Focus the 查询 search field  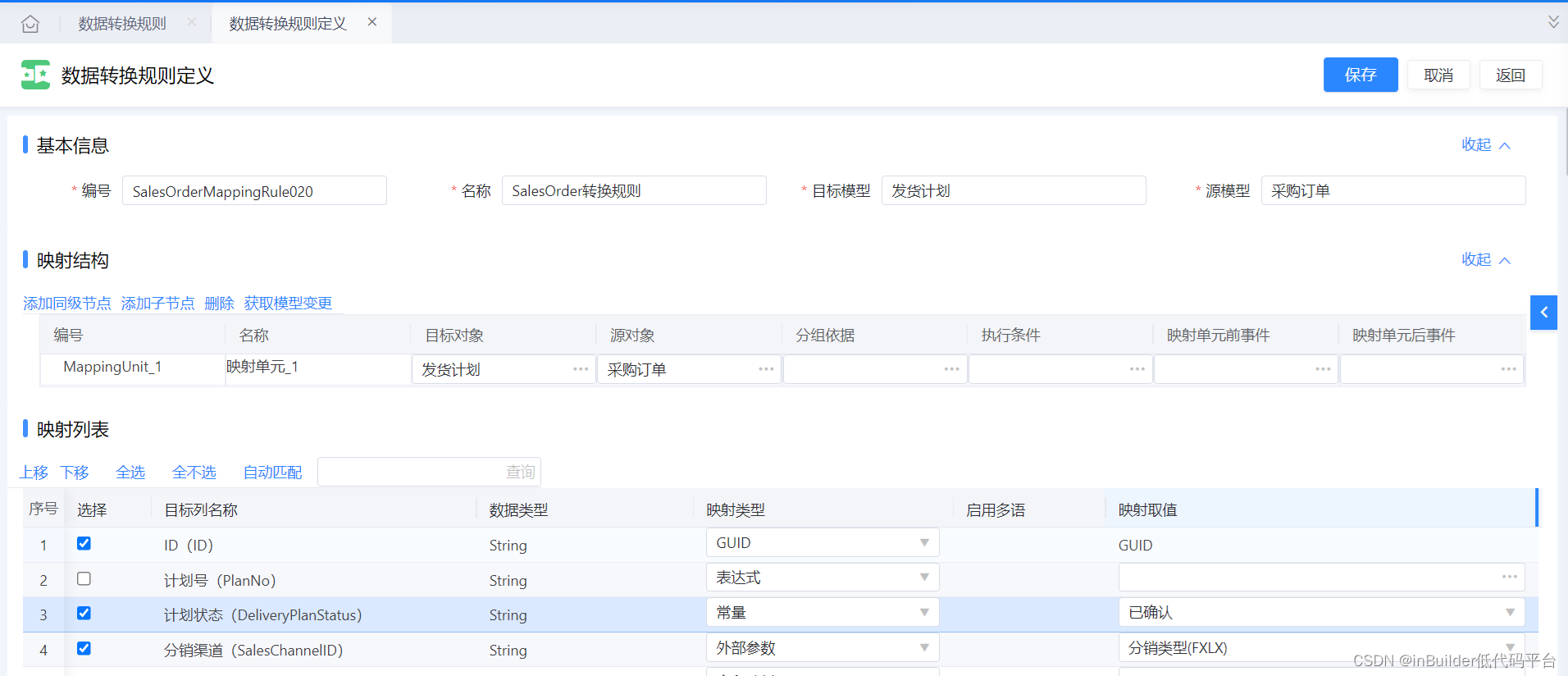tap(429, 472)
